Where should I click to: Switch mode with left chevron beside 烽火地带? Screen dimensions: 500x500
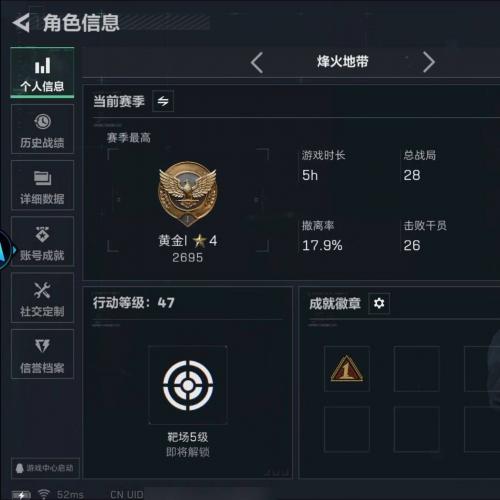click(x=257, y=62)
